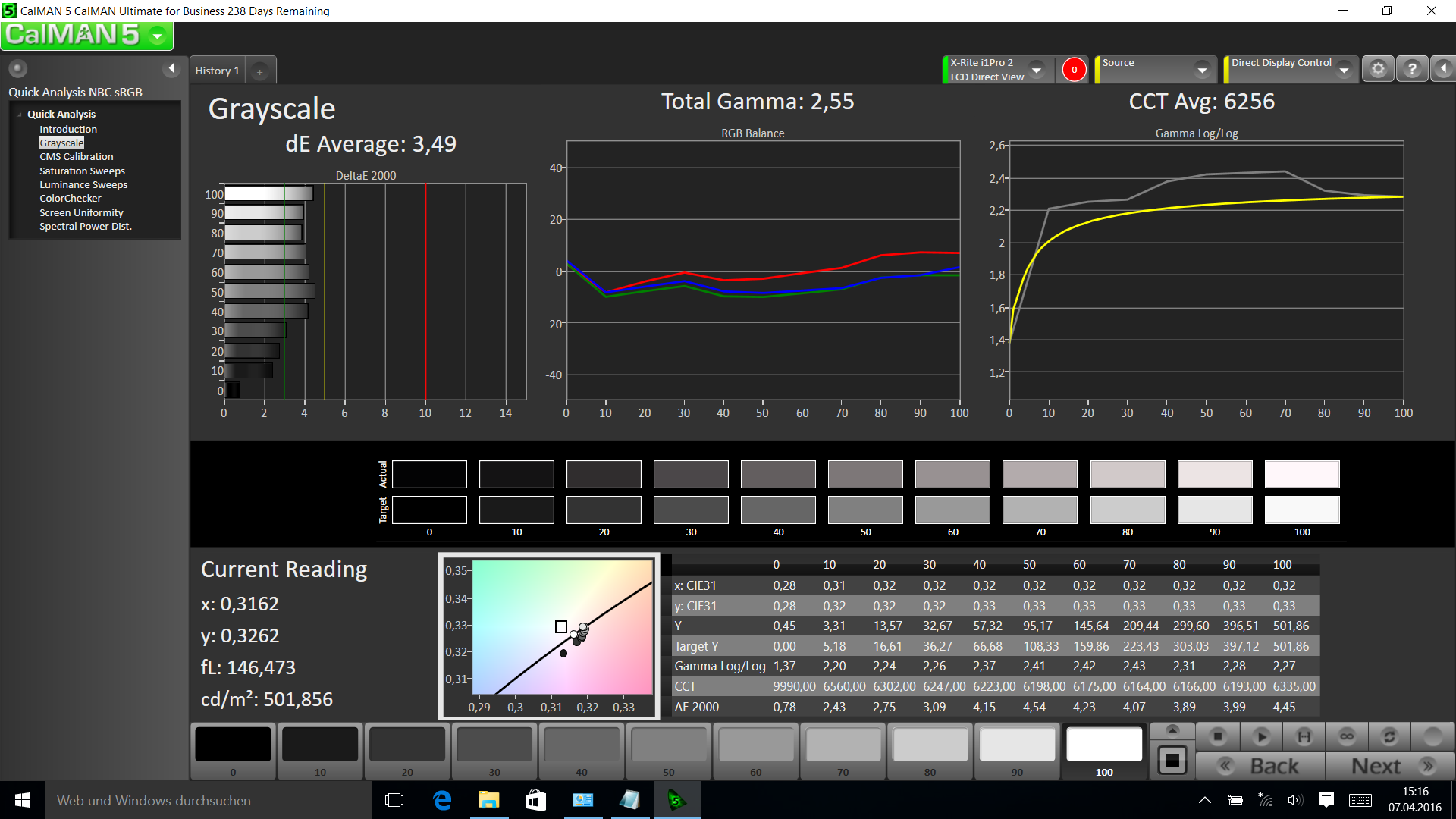Image resolution: width=1456 pixels, height=819 pixels.
Task: Expand the Direct Display Control dropdown
Action: point(1344,70)
